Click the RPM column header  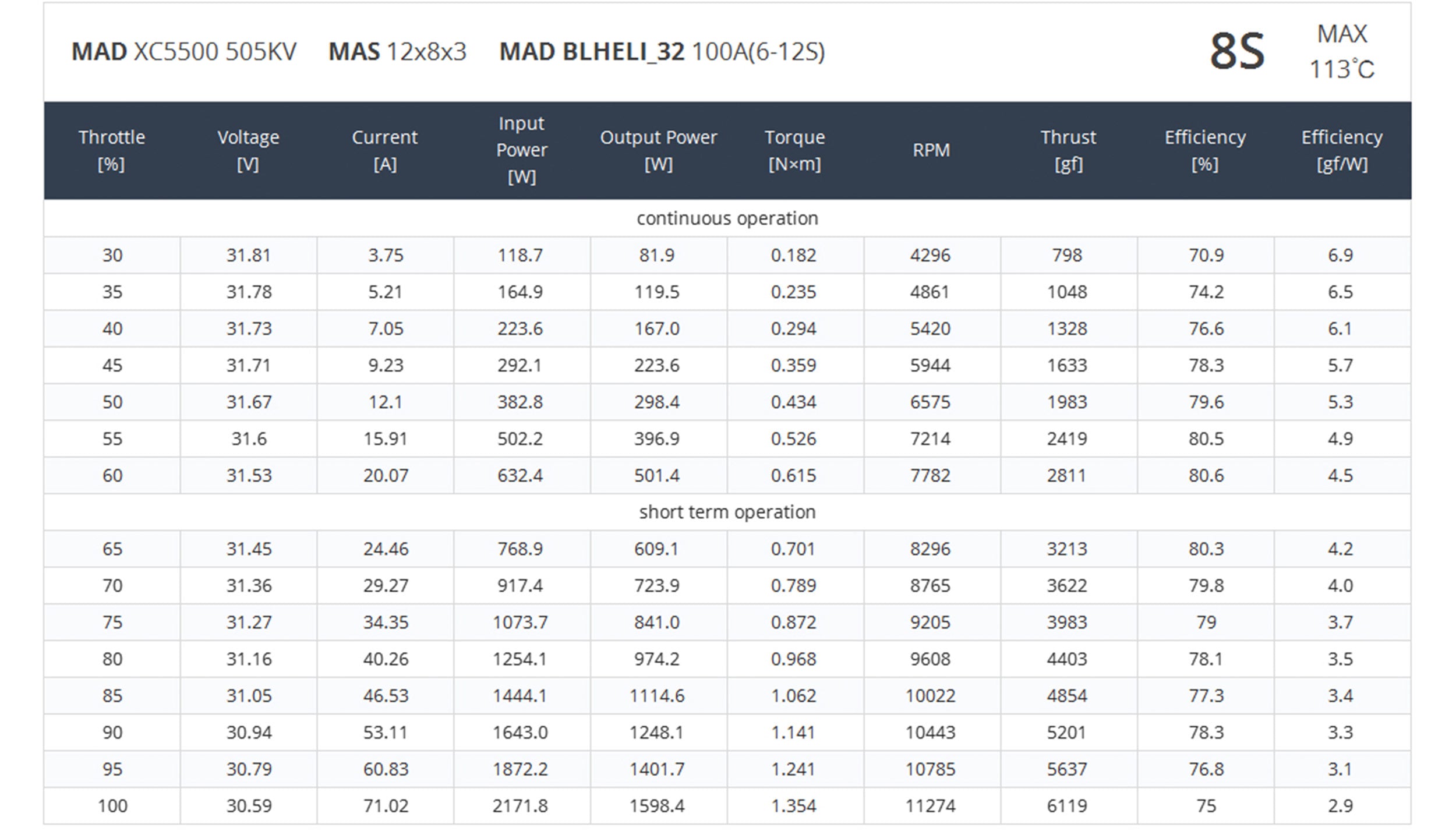pyautogui.click(x=931, y=150)
